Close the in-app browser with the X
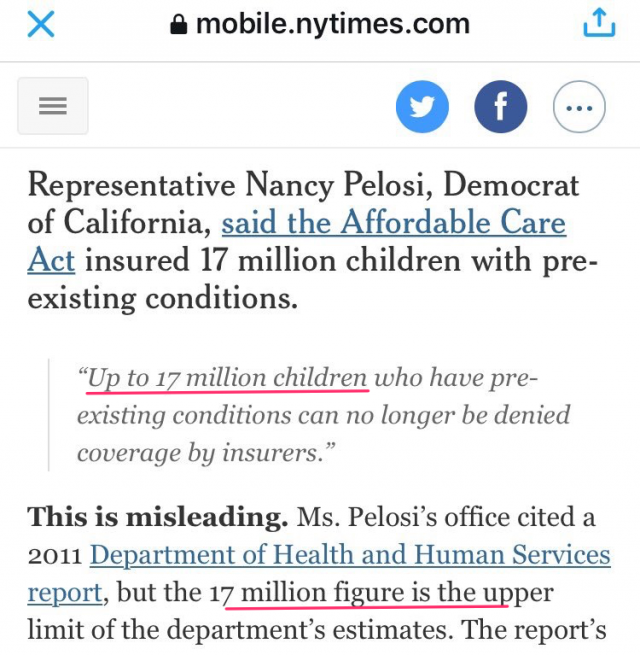 pyautogui.click(x=40, y=24)
